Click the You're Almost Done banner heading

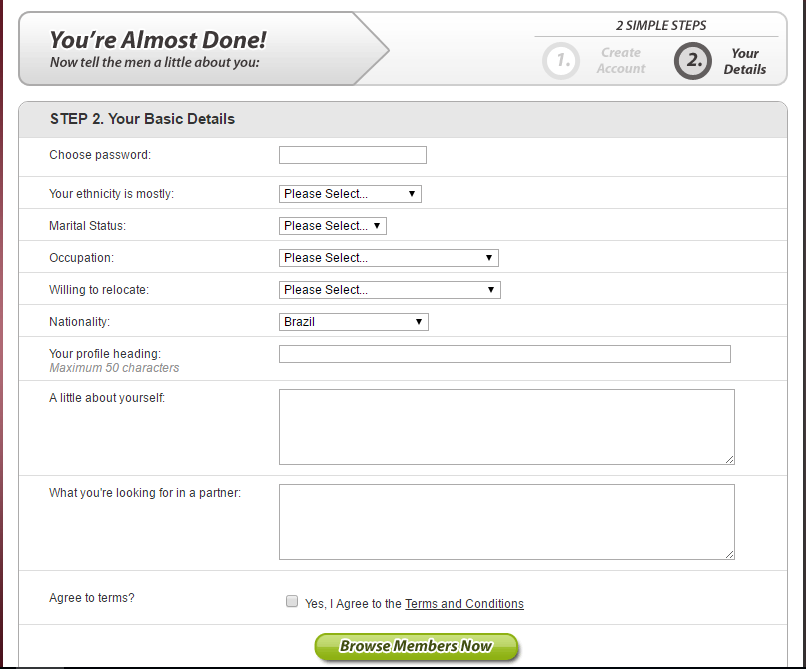click(158, 40)
